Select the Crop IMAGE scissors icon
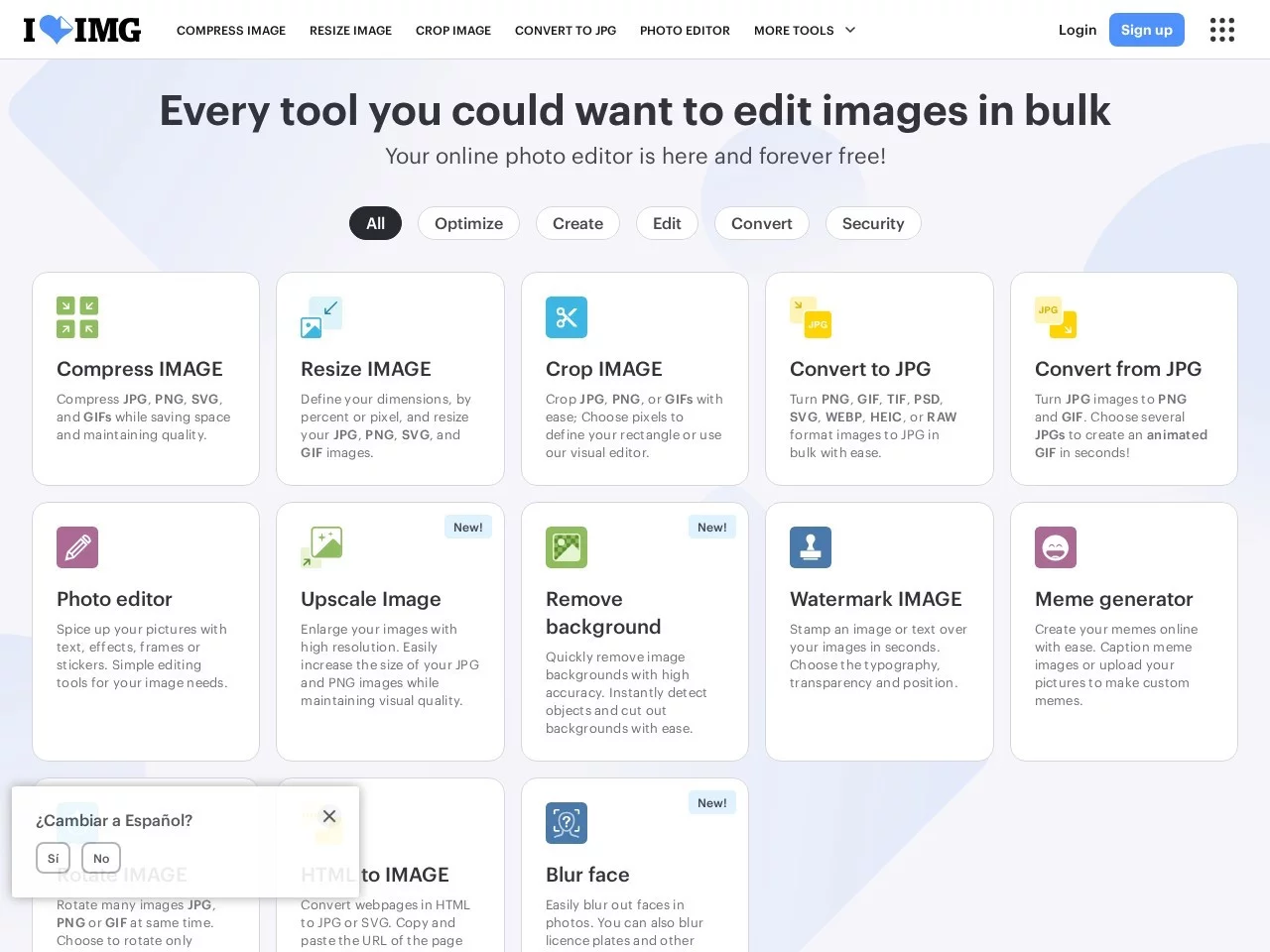 [x=567, y=317]
